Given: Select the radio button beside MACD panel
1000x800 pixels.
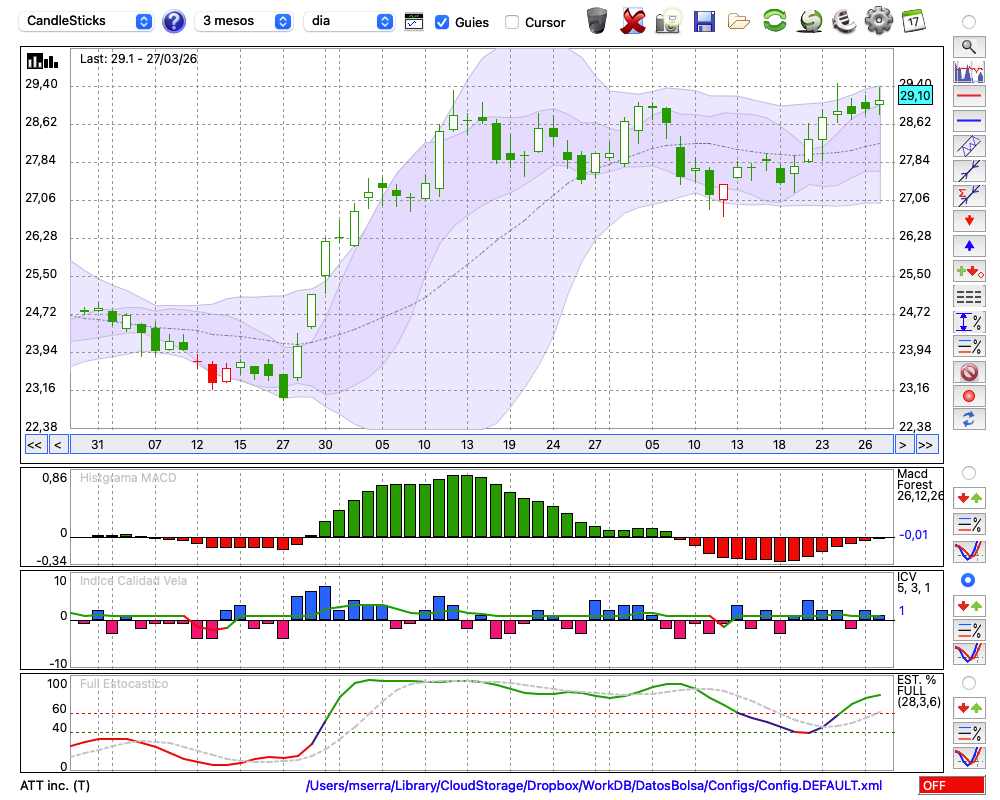Looking at the screenshot, I should point(968,472).
